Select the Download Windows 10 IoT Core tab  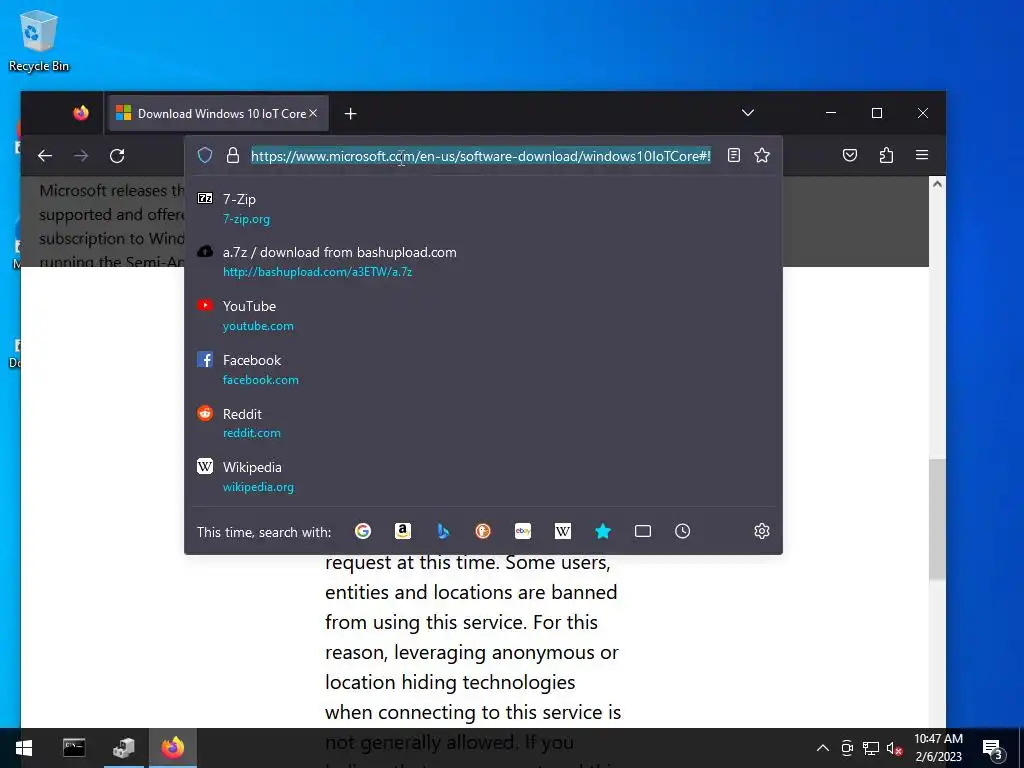(x=218, y=114)
